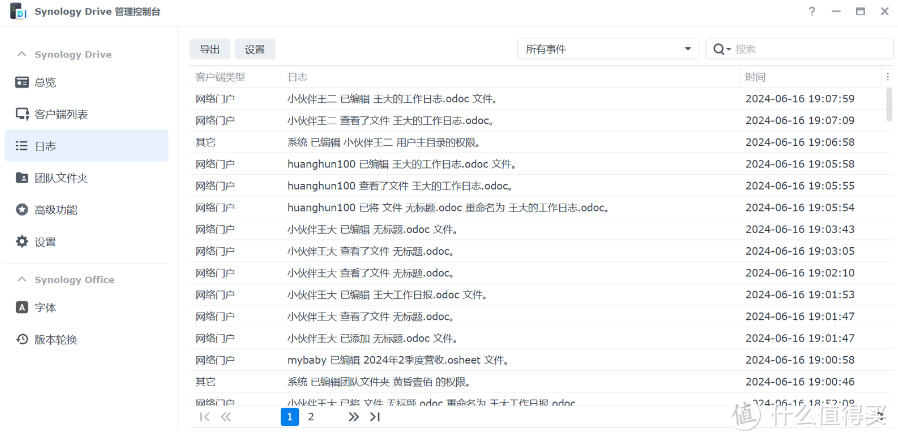Sort by 时间 column header

pos(809,77)
